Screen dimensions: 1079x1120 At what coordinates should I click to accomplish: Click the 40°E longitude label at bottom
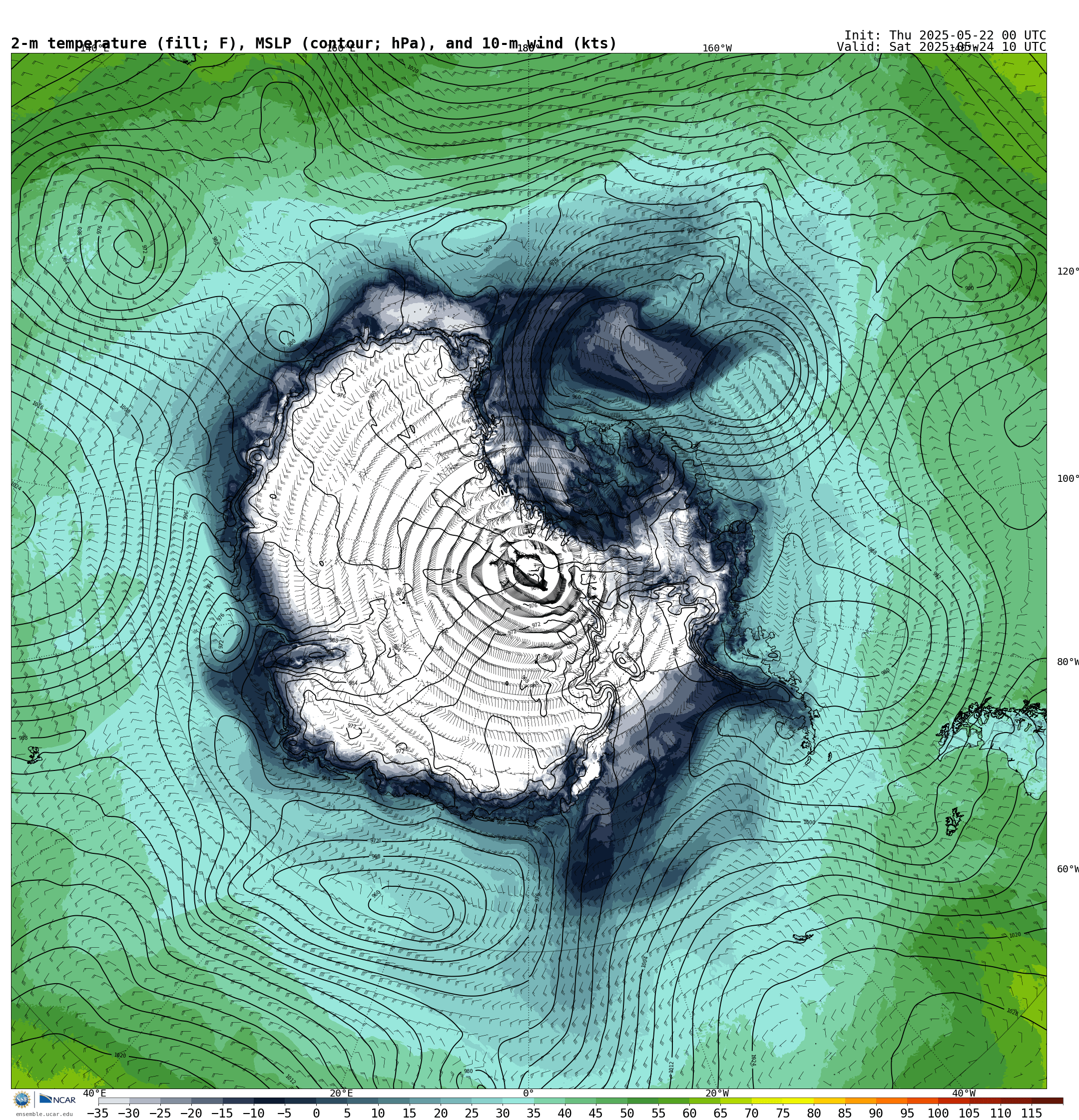pos(94,1093)
